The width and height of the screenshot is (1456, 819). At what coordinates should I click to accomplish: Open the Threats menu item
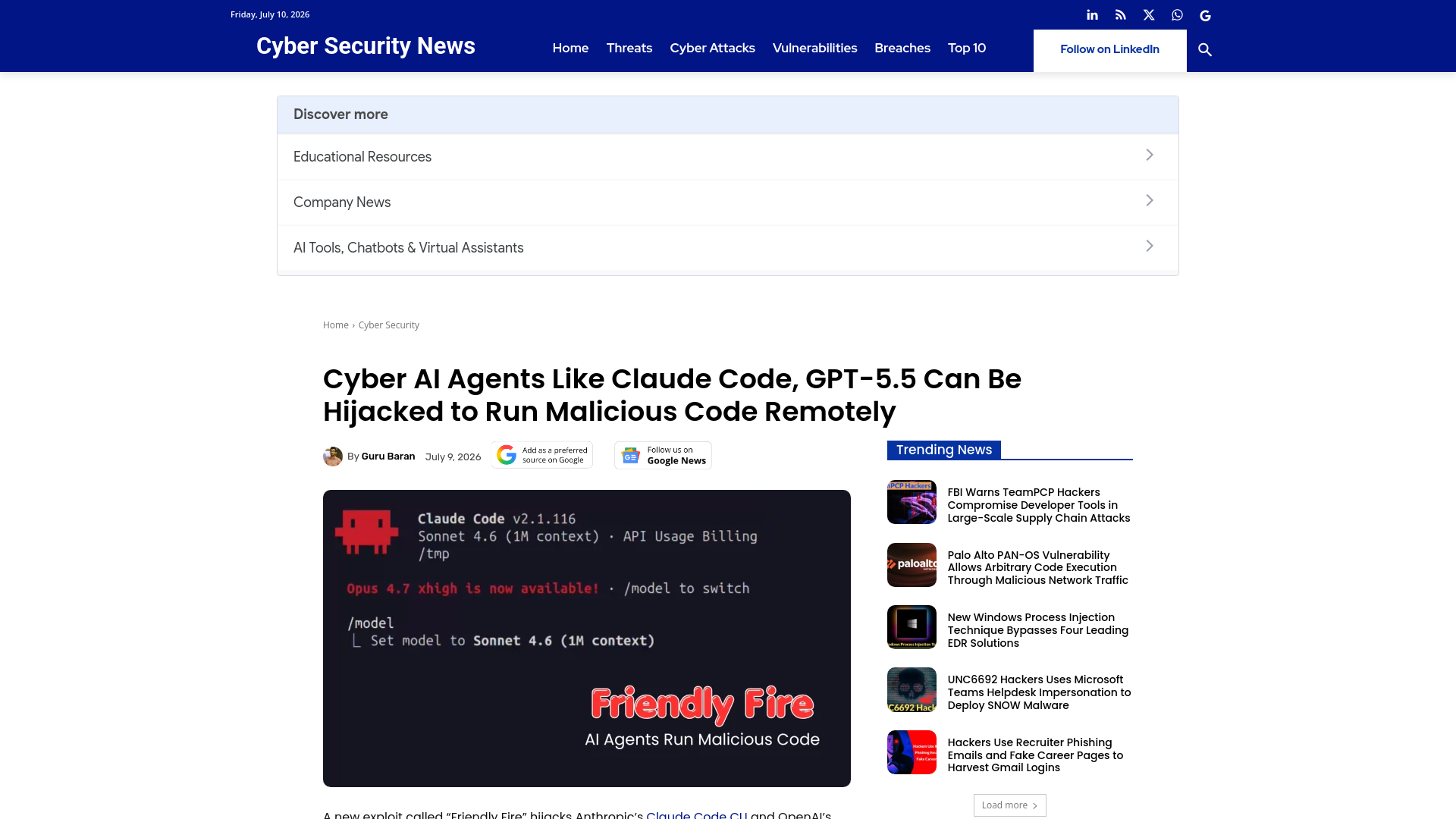click(629, 49)
